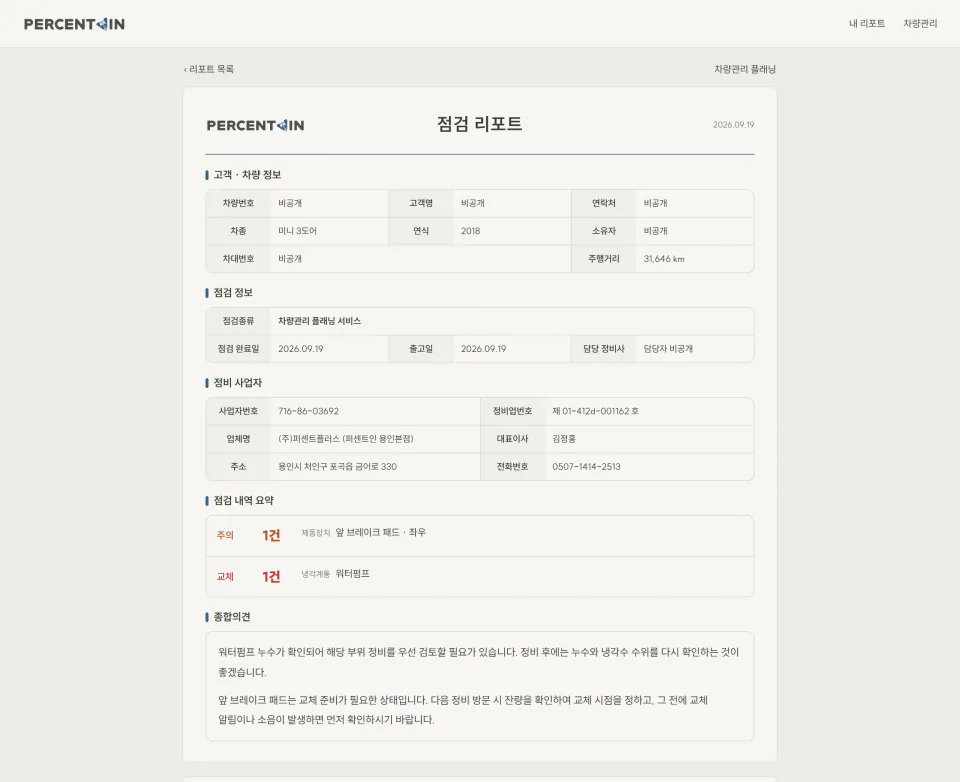This screenshot has width=960, height=782.
Task: Click the 소유자 label cell
Action: [604, 231]
